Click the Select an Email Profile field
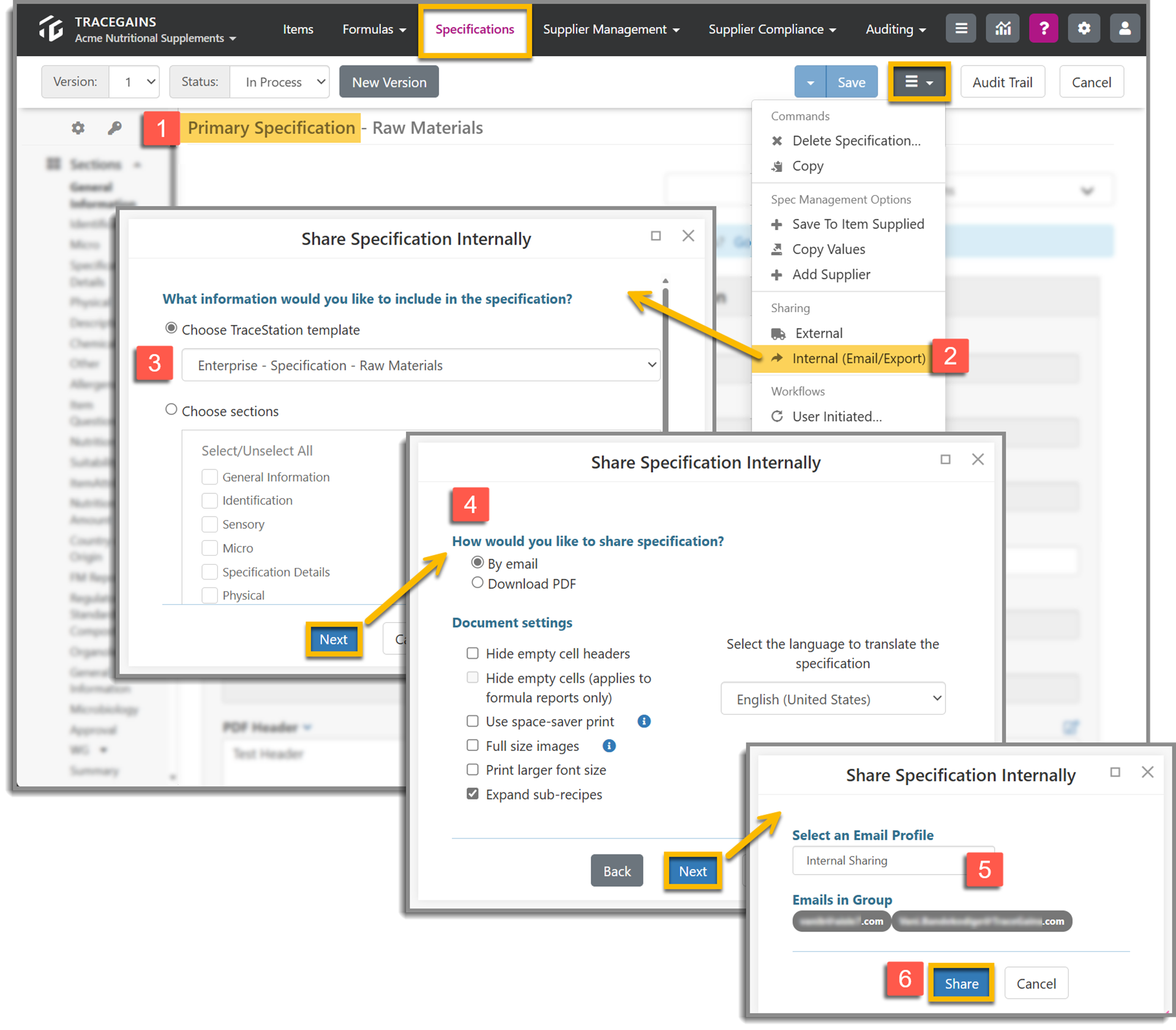1176x1030 pixels. (x=879, y=860)
